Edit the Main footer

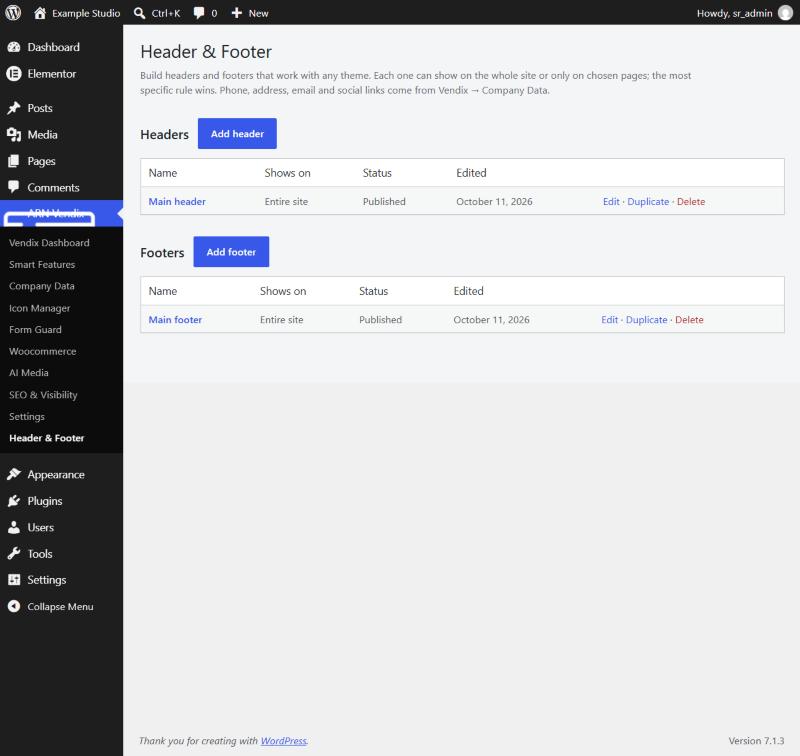coord(609,320)
